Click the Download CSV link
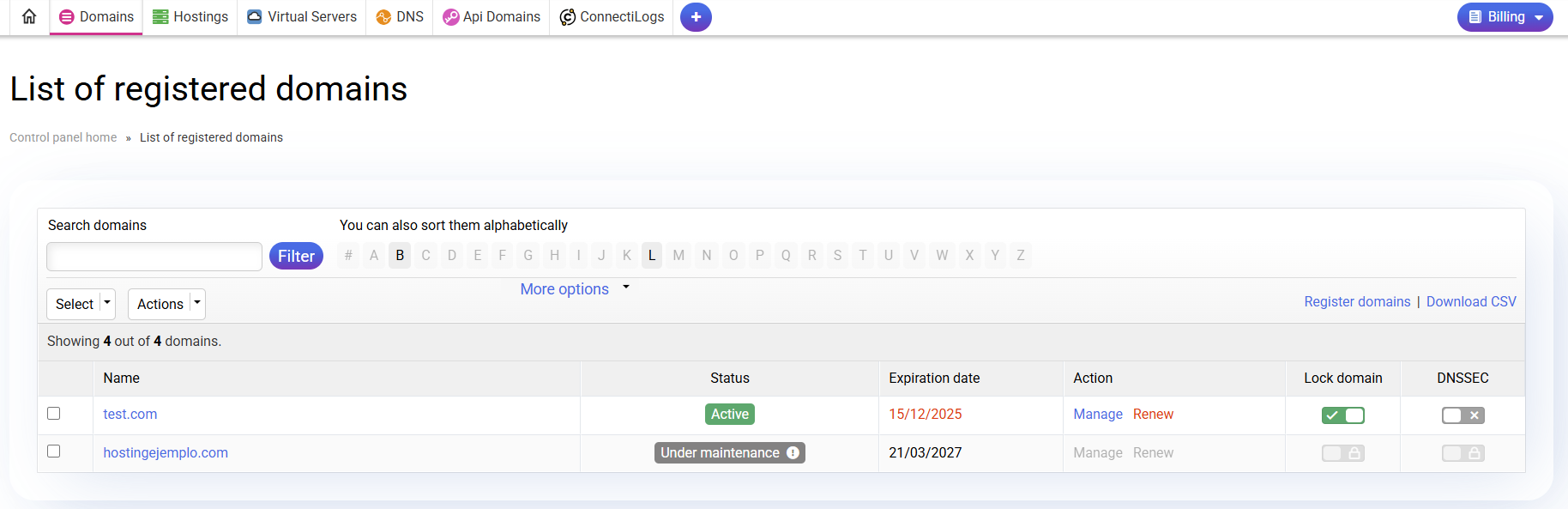This screenshot has height=509, width=1568. 1471,301
